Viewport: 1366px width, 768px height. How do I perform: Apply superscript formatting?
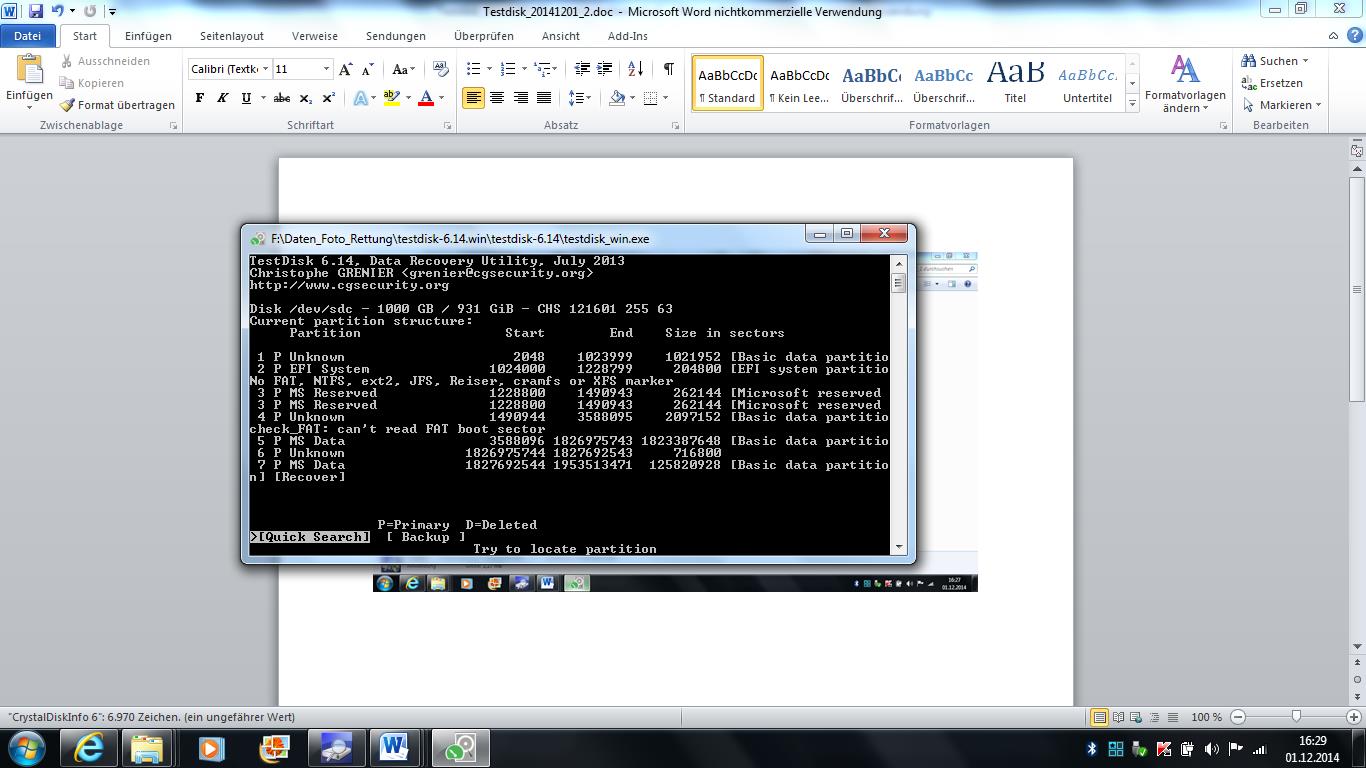click(327, 98)
